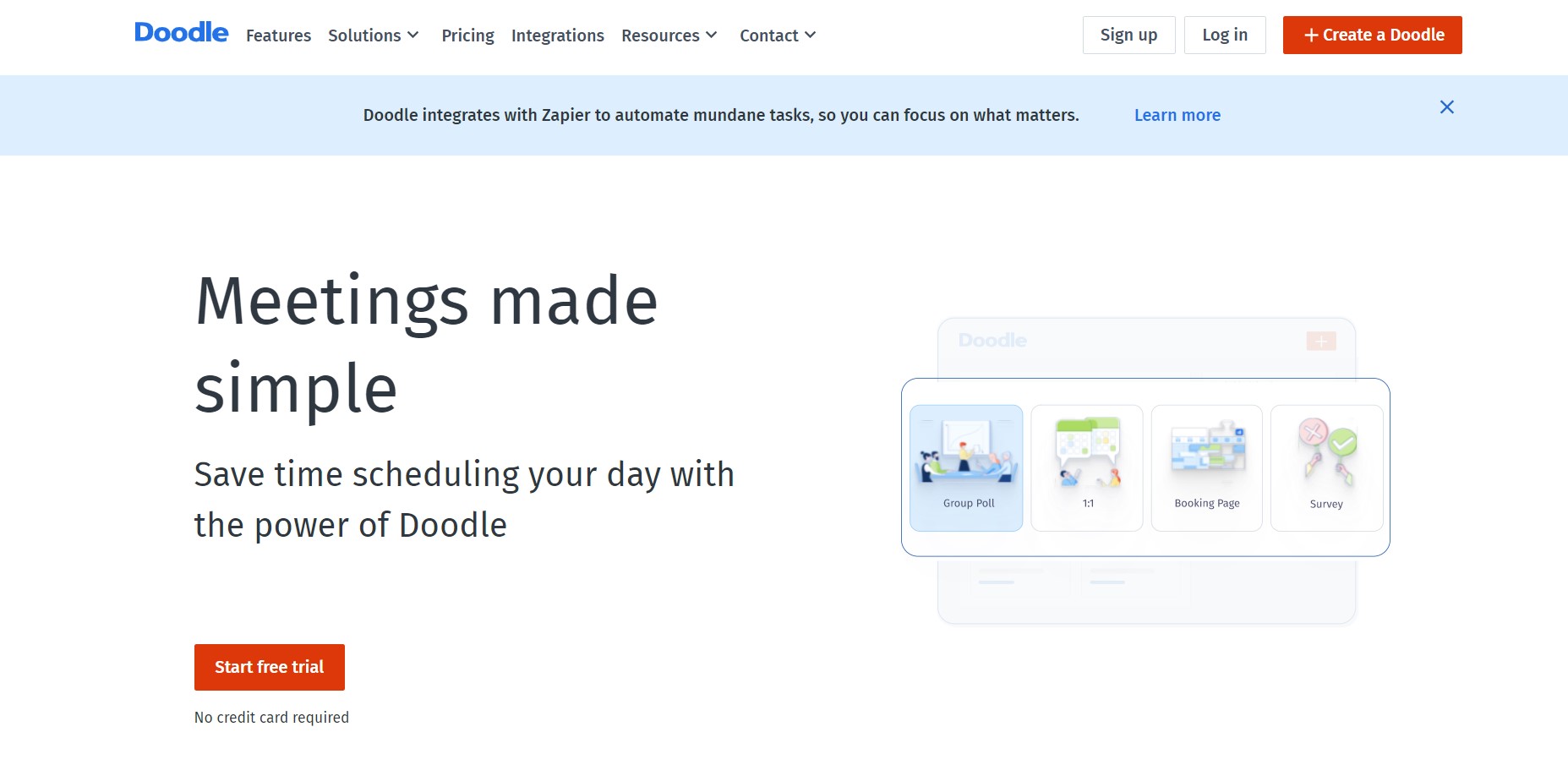Select the Survey card

1326,467
